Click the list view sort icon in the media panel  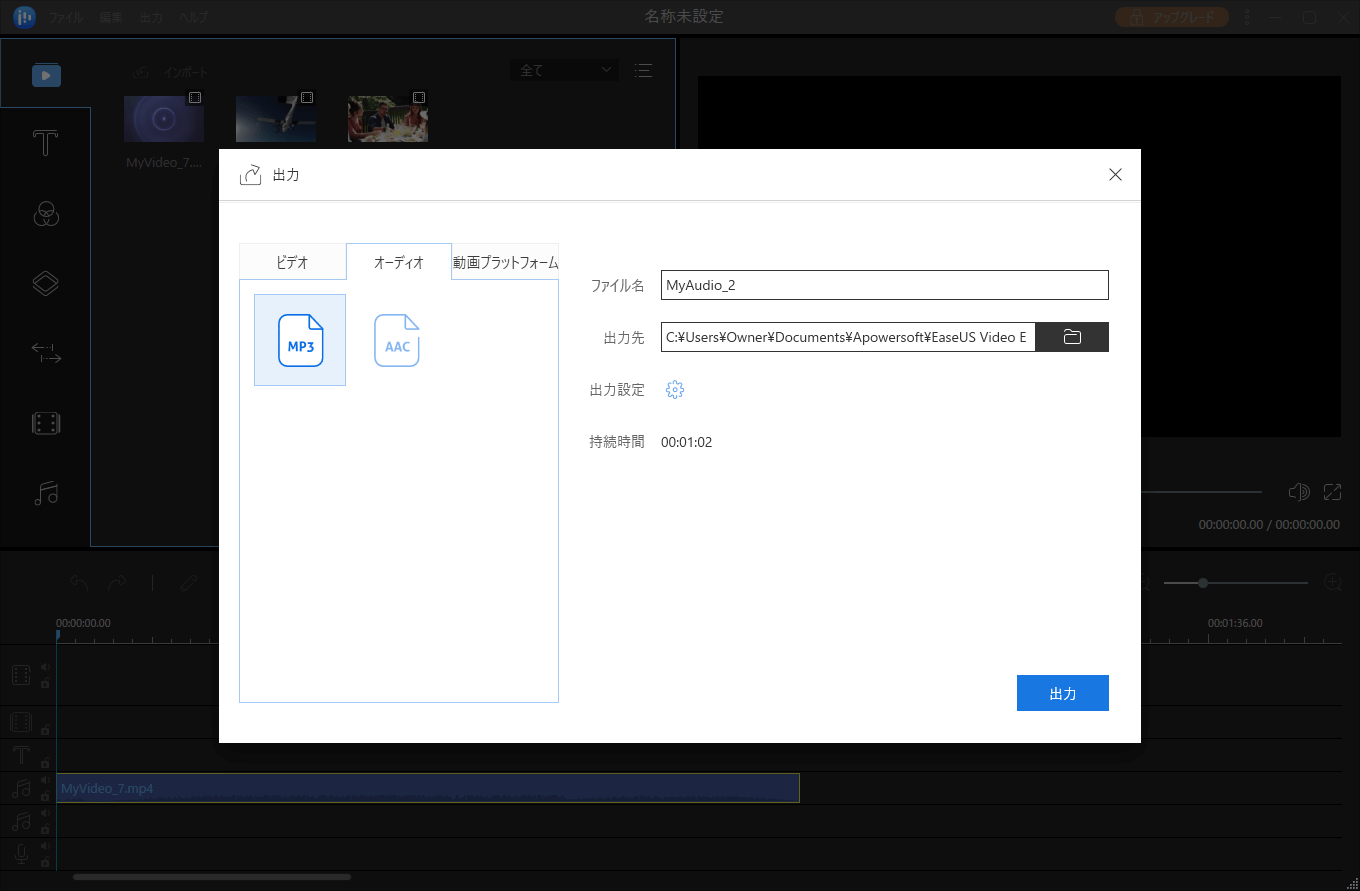pyautogui.click(x=643, y=70)
